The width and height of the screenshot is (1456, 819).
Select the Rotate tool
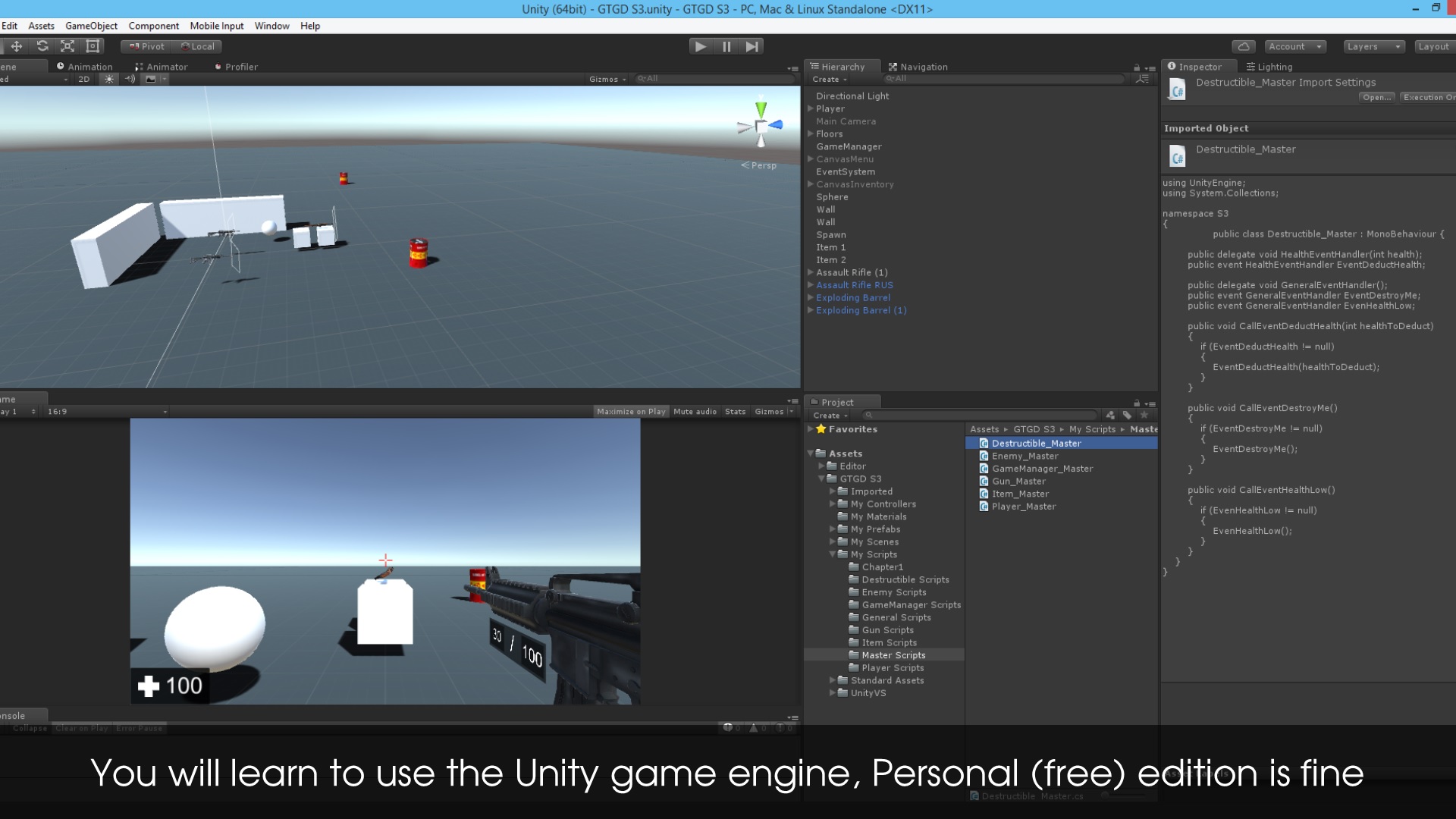[x=42, y=46]
